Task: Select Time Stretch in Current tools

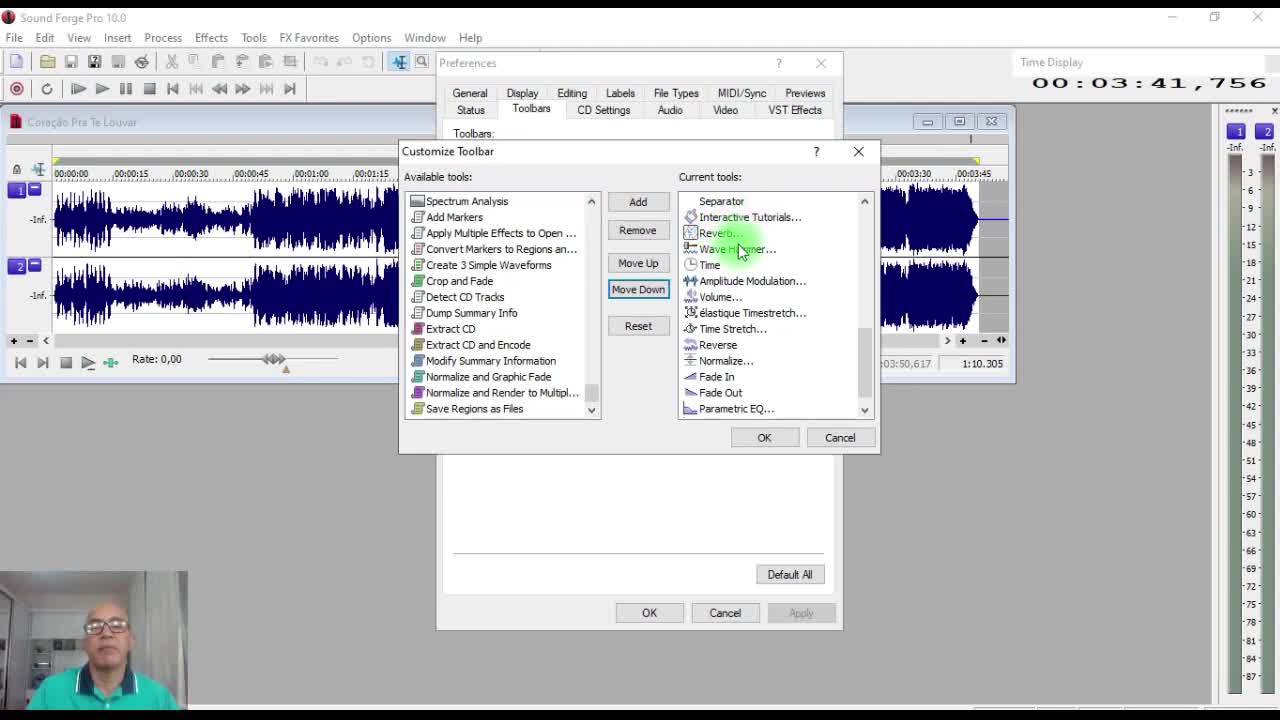Action: pos(725,329)
